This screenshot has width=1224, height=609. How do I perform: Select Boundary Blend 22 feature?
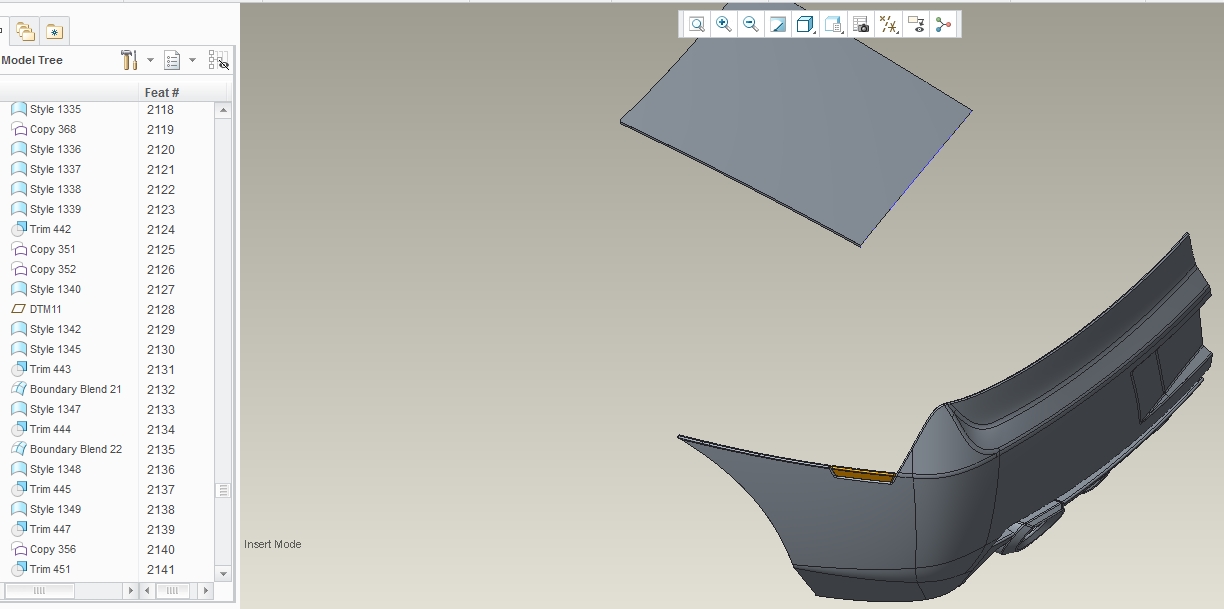(x=75, y=449)
